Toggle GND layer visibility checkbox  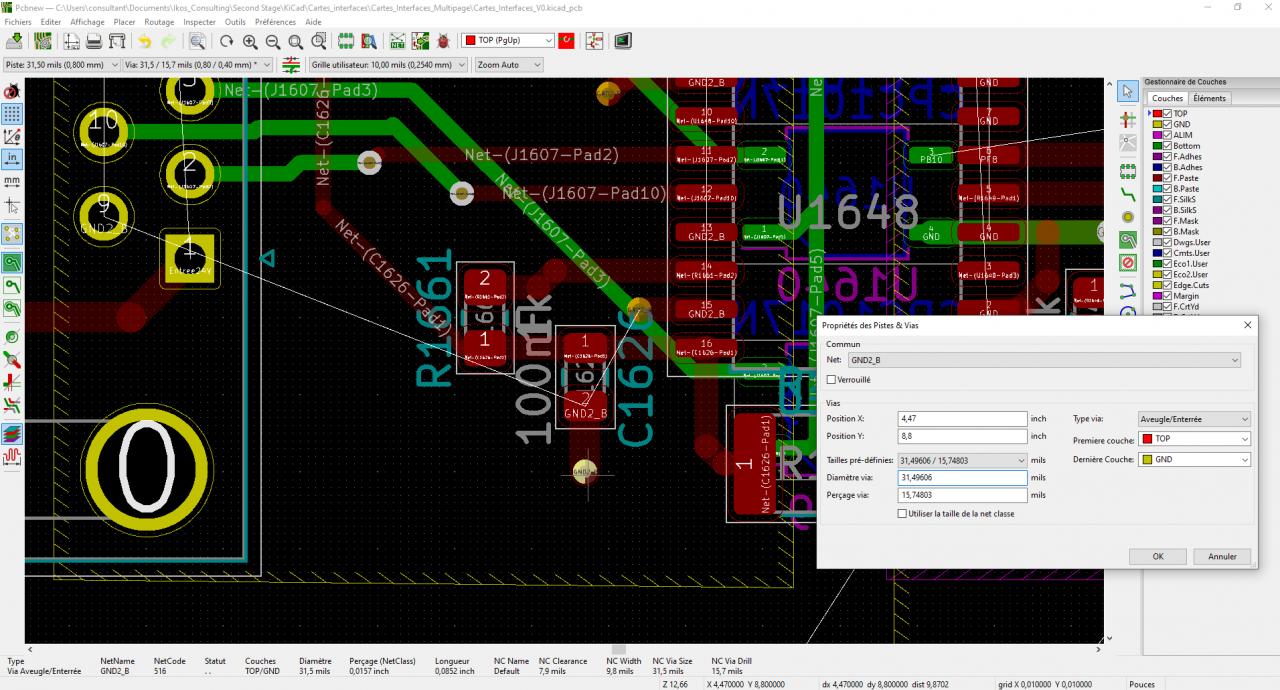(1168, 125)
